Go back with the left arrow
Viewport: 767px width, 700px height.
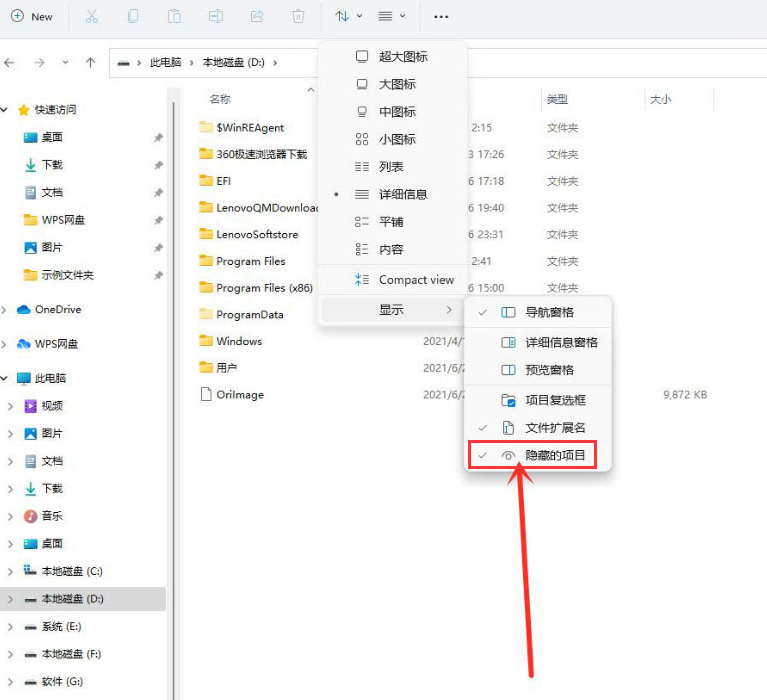(9, 63)
